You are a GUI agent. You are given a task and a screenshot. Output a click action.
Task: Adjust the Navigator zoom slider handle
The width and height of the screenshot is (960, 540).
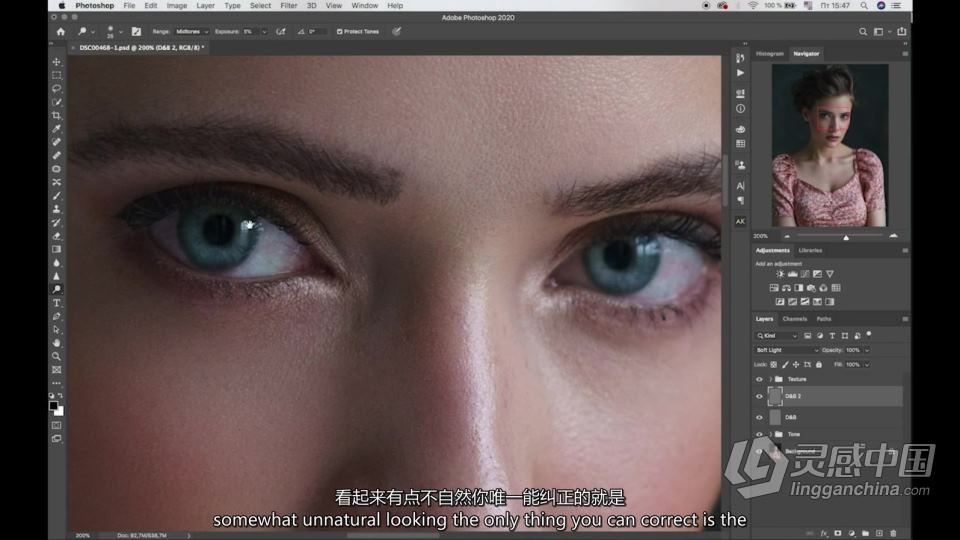[846, 238]
